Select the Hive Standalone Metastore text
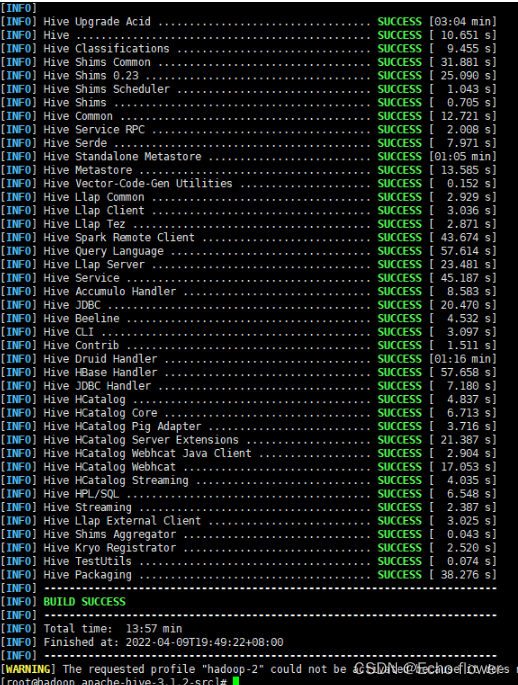The height and width of the screenshot is (685, 518). coord(122,156)
